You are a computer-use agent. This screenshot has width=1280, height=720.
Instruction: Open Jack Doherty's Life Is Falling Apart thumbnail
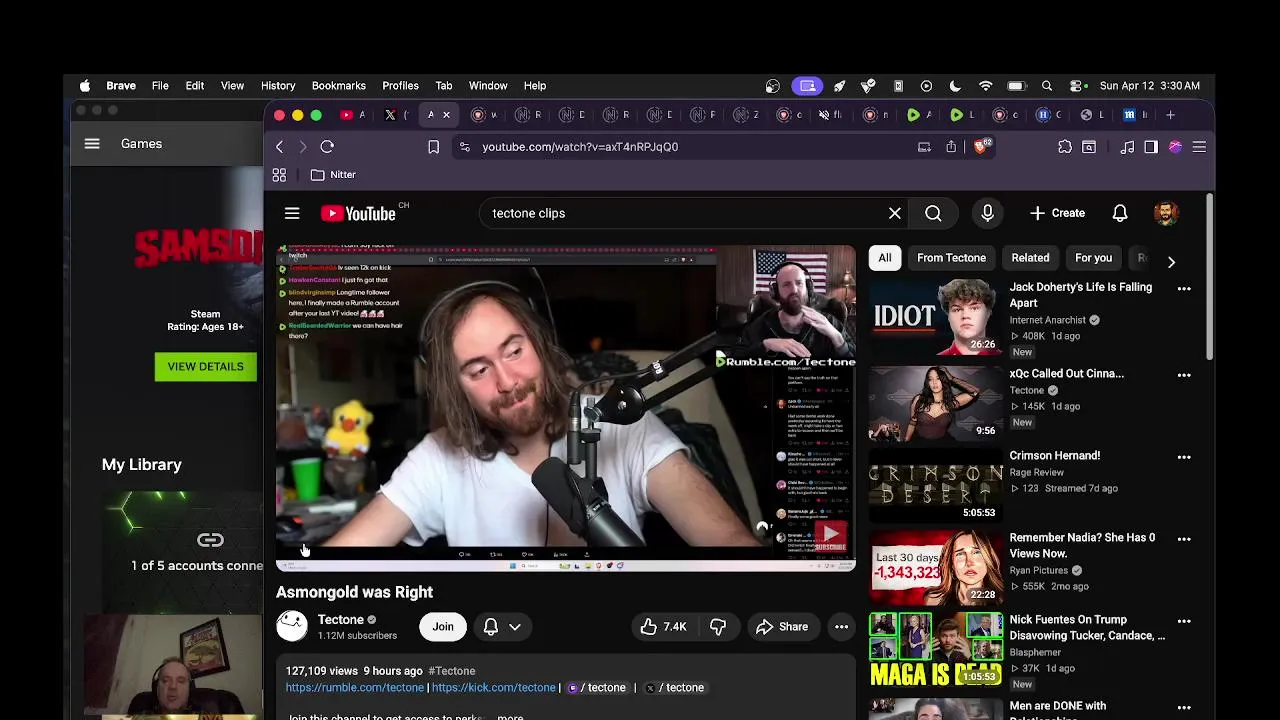point(936,317)
